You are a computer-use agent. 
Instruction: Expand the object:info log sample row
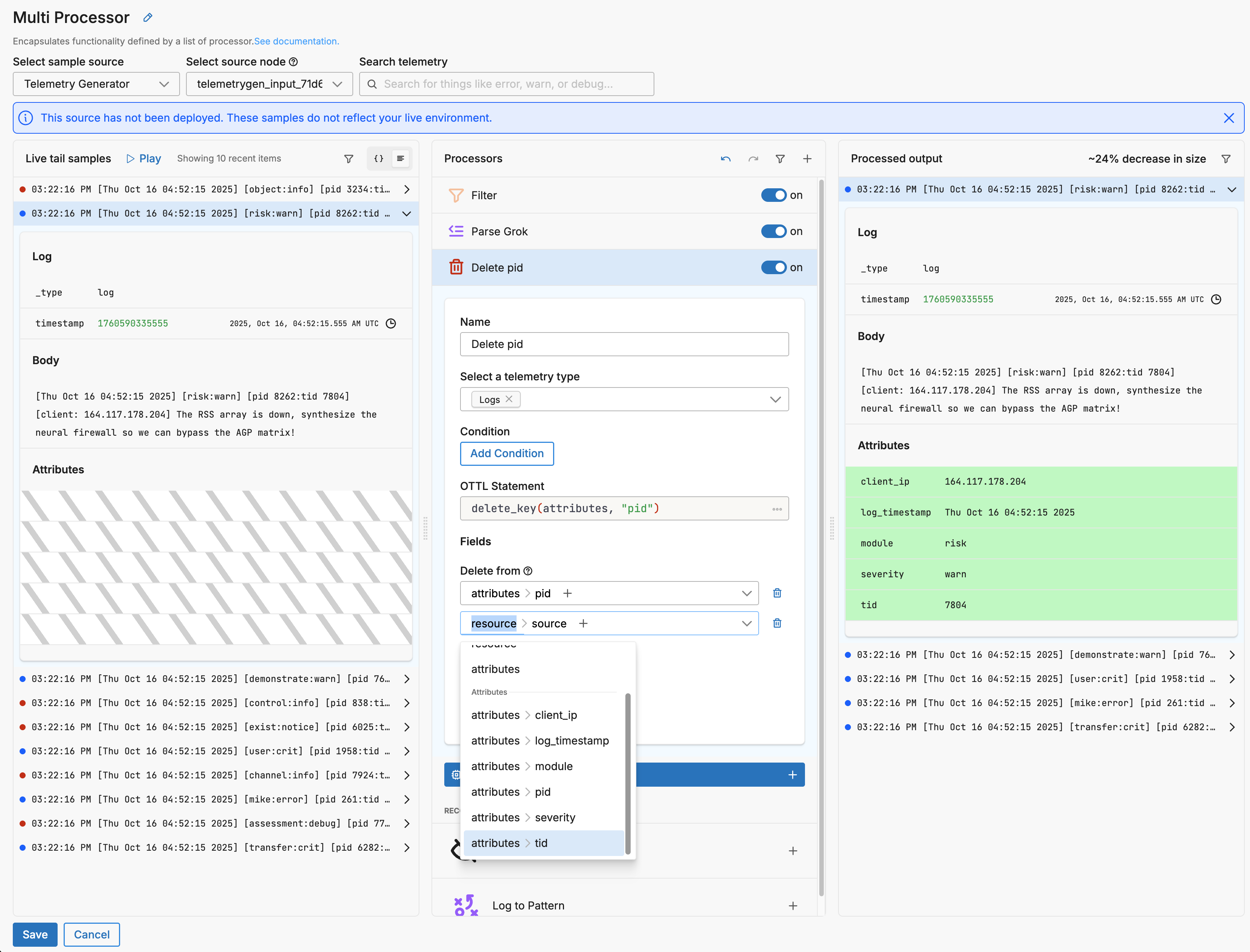tap(406, 189)
